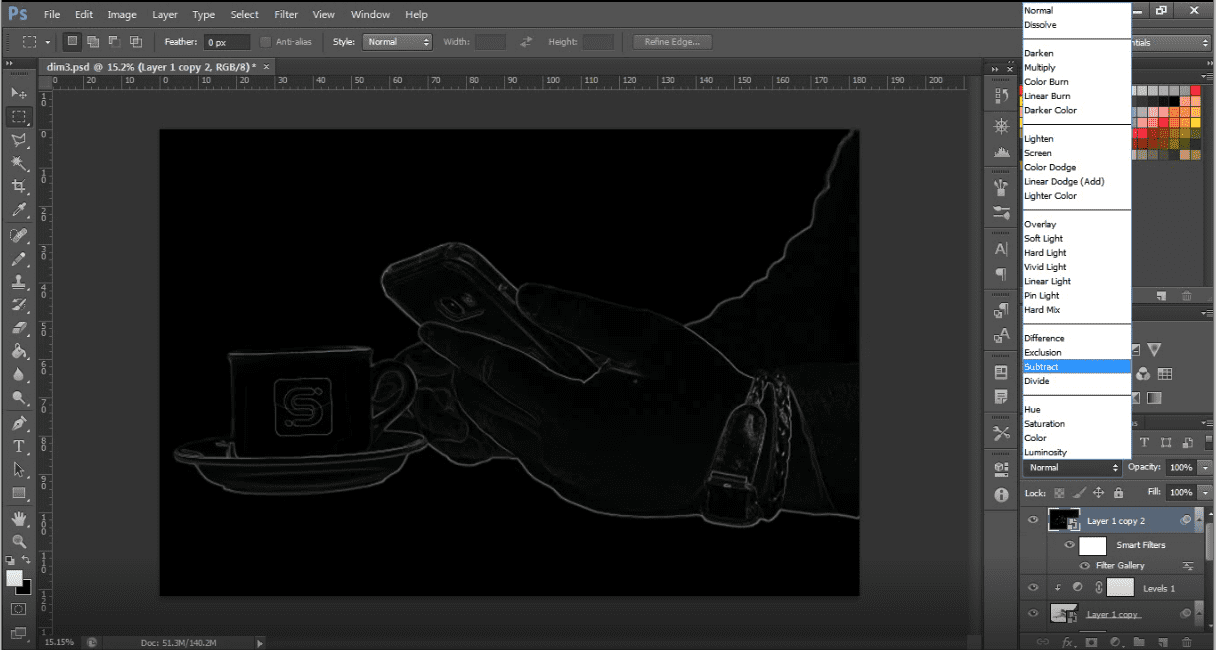Click the Feather input field
Image resolution: width=1216 pixels, height=650 pixels.
[227, 42]
